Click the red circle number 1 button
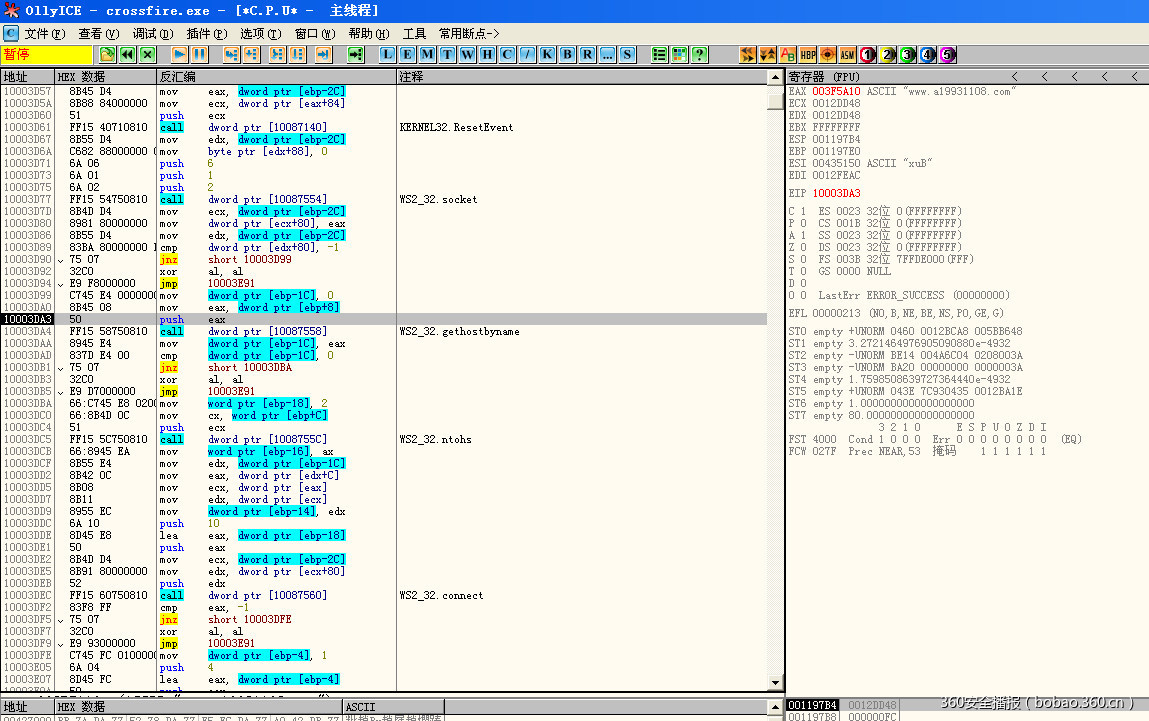 868,54
